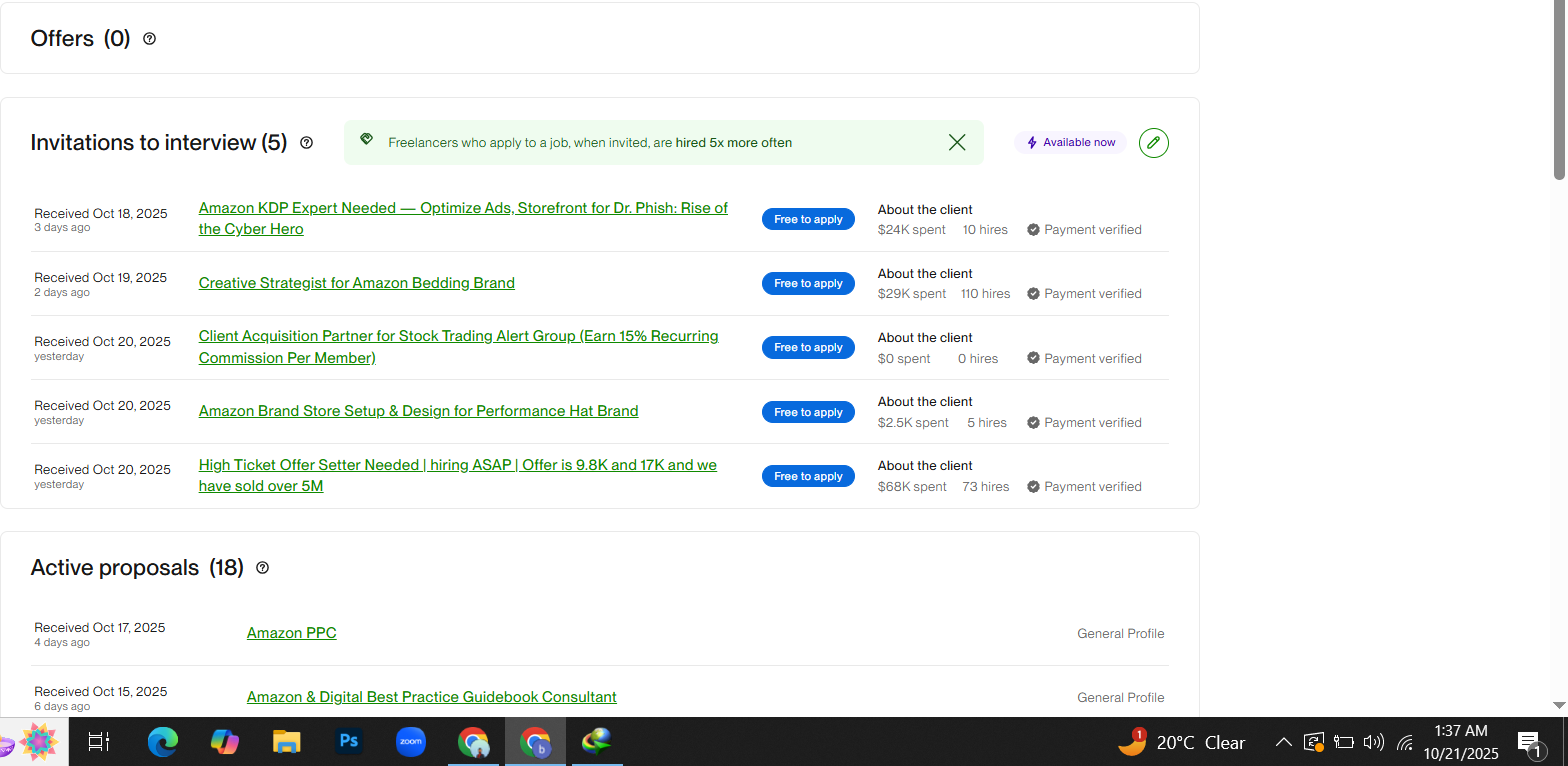
Task: Launch Photoshop from the taskbar
Action: point(349,742)
